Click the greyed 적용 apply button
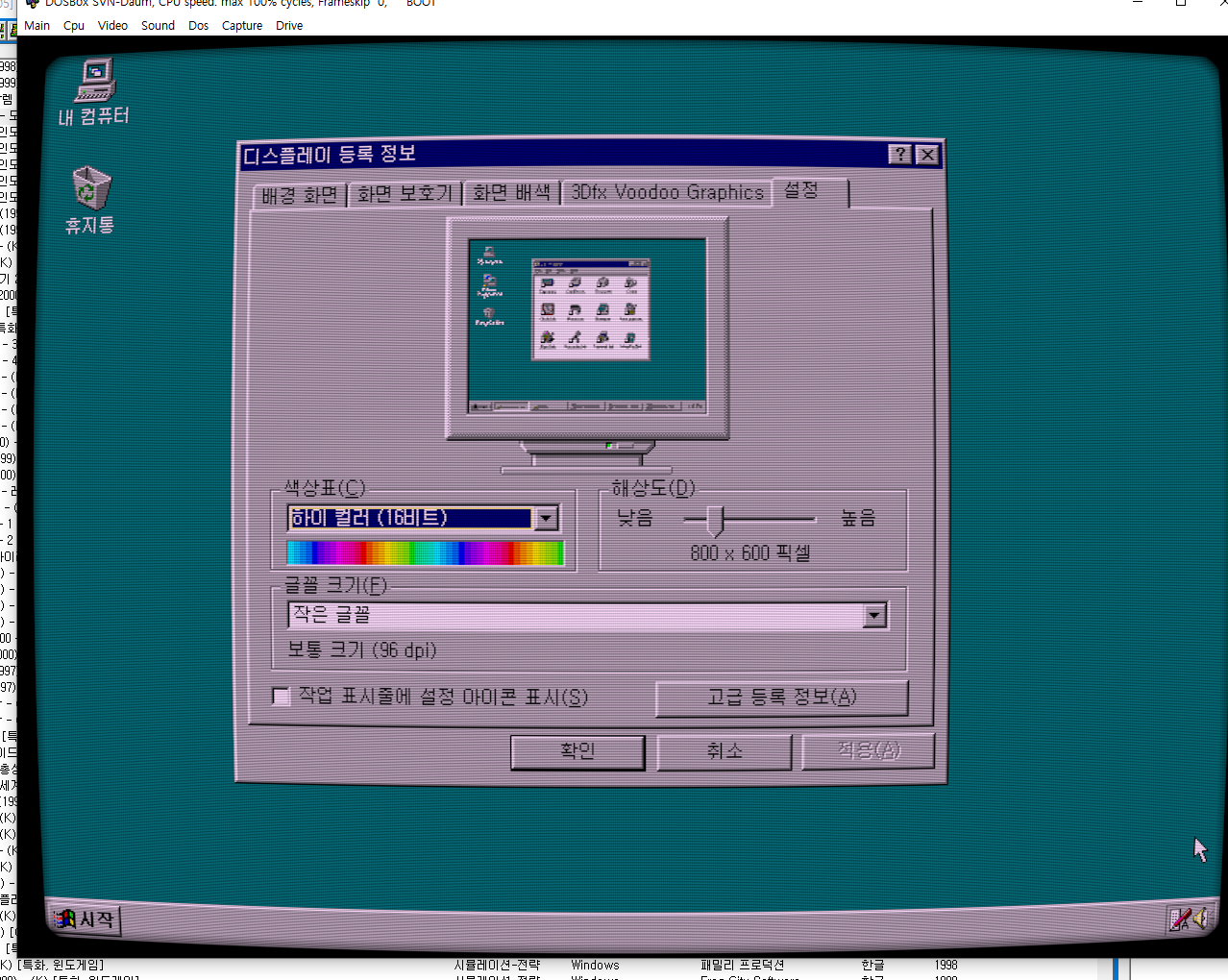This screenshot has width=1228, height=980. click(869, 750)
